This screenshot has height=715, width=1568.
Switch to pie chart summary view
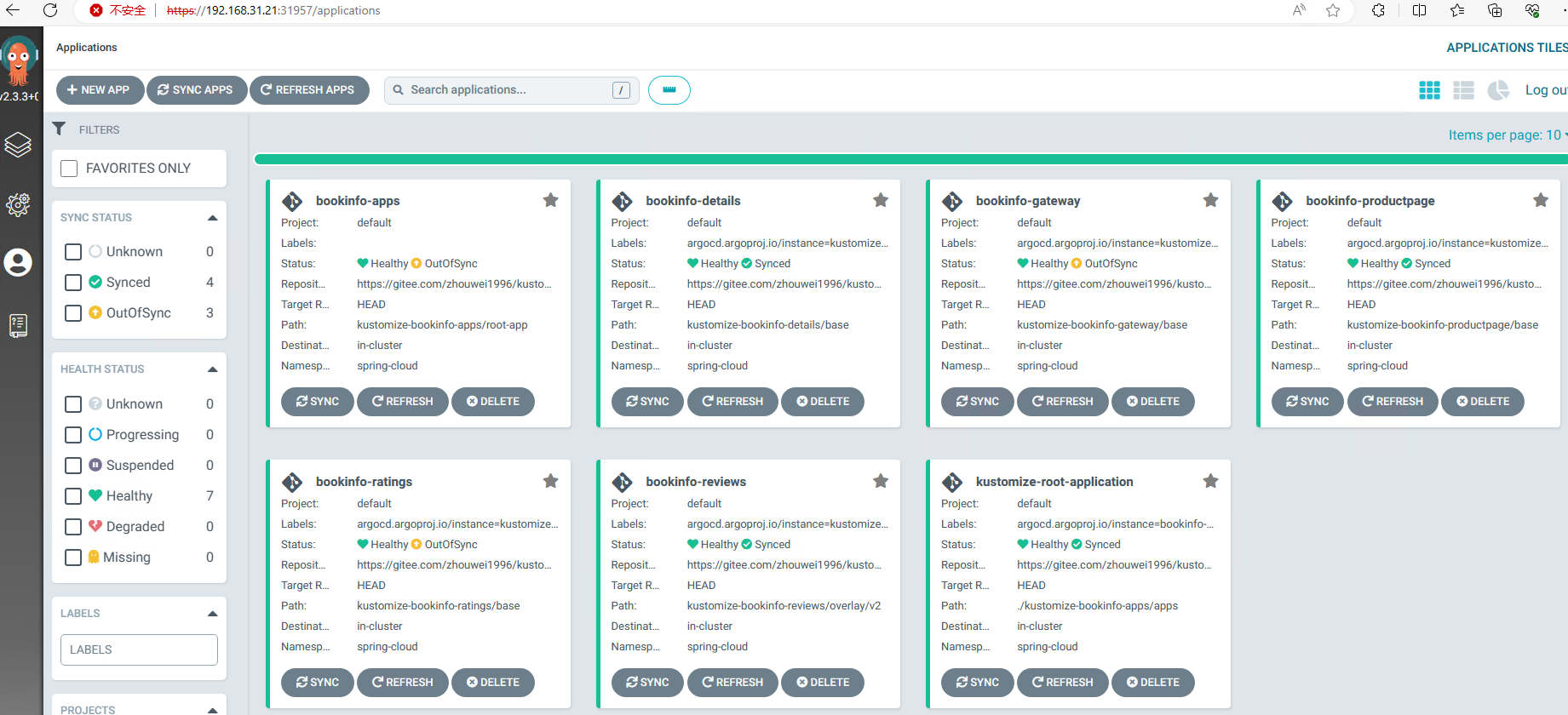point(1498,90)
